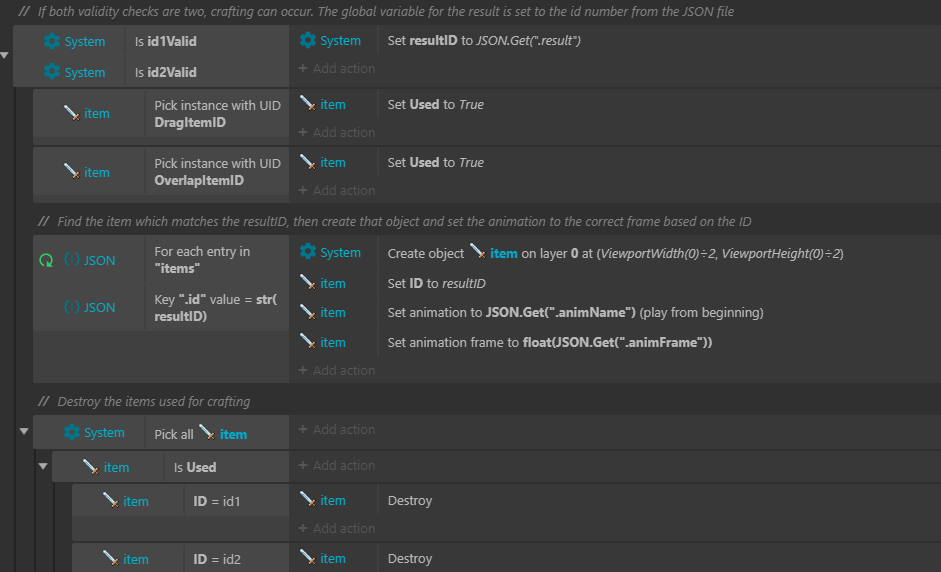Click the item icon beside Set ID to resultID
This screenshot has width=941, height=572.
(x=307, y=283)
